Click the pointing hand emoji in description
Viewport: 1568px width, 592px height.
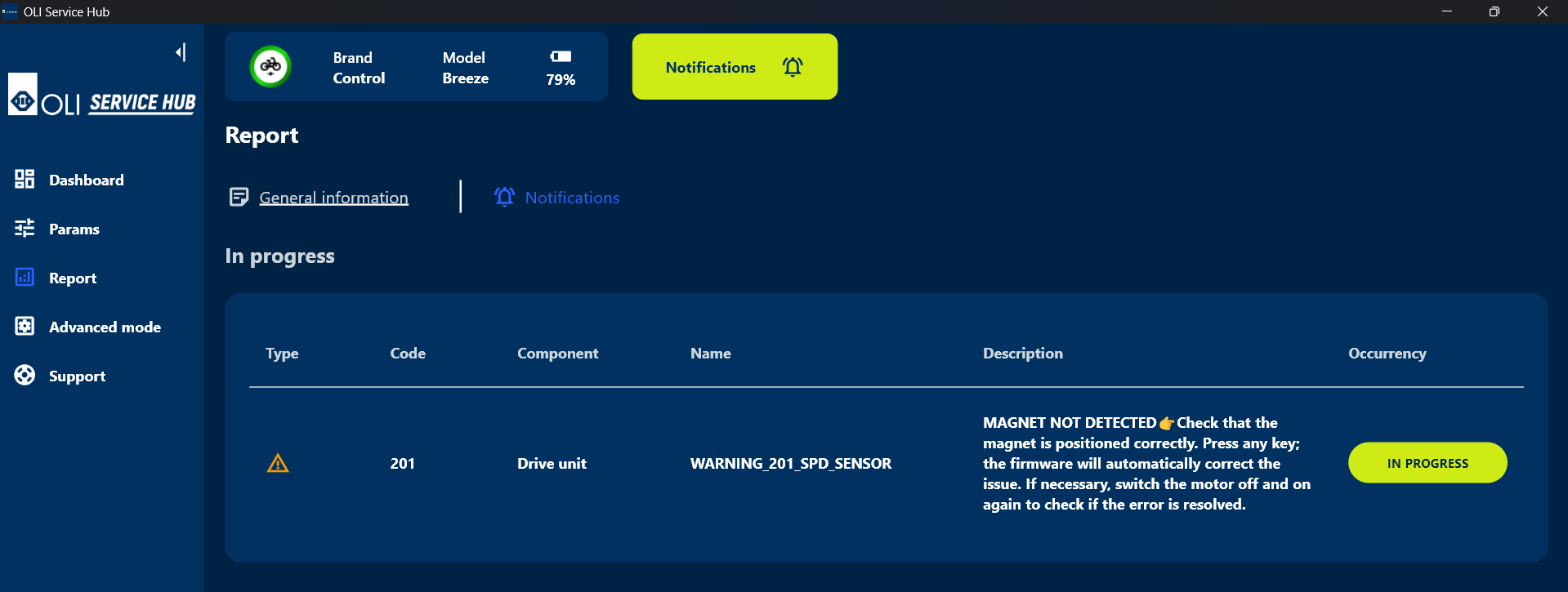coord(1167,423)
